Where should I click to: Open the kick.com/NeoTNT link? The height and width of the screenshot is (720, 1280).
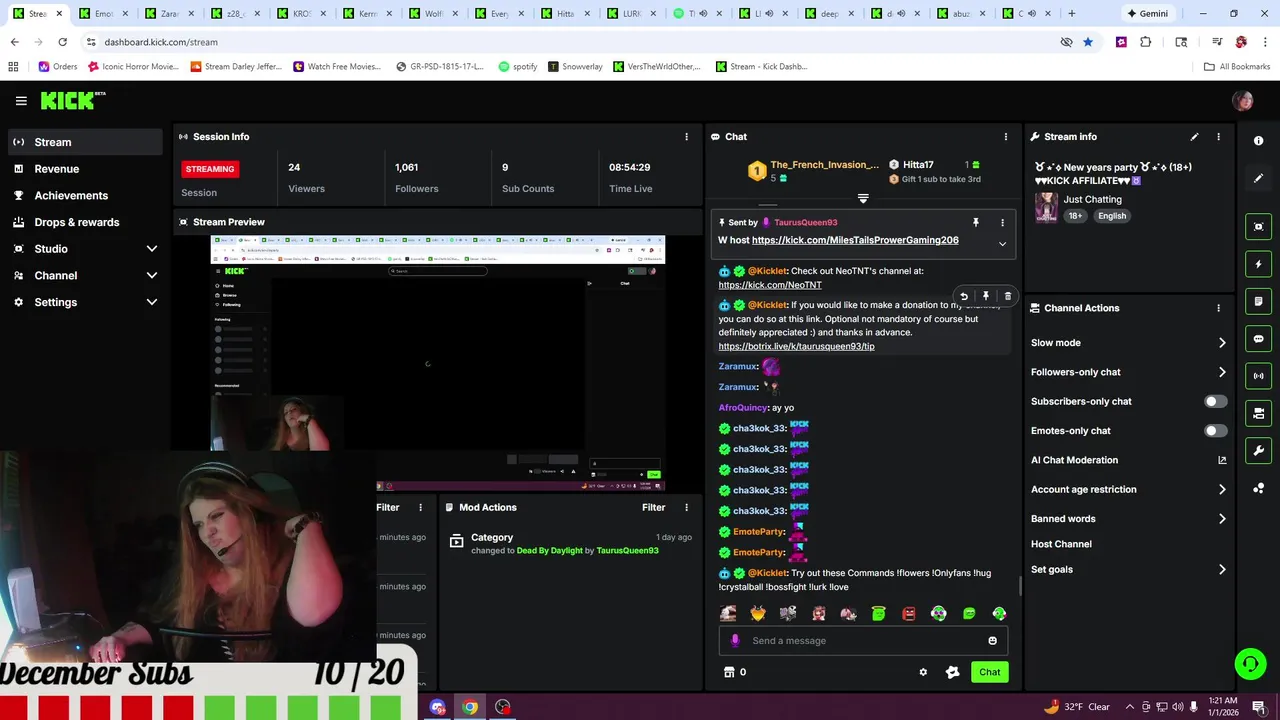(x=770, y=285)
